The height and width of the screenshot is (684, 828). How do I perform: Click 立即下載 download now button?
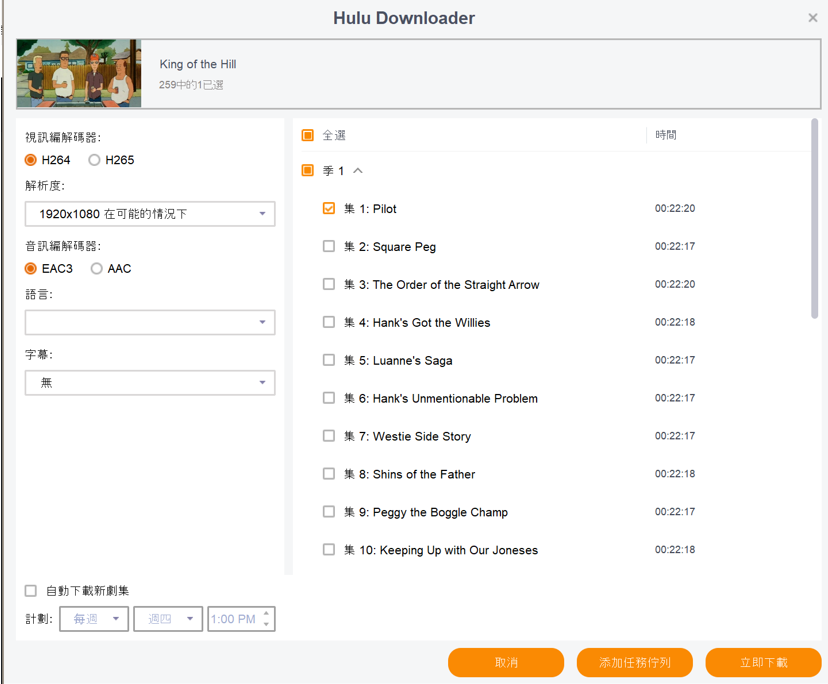coord(764,662)
